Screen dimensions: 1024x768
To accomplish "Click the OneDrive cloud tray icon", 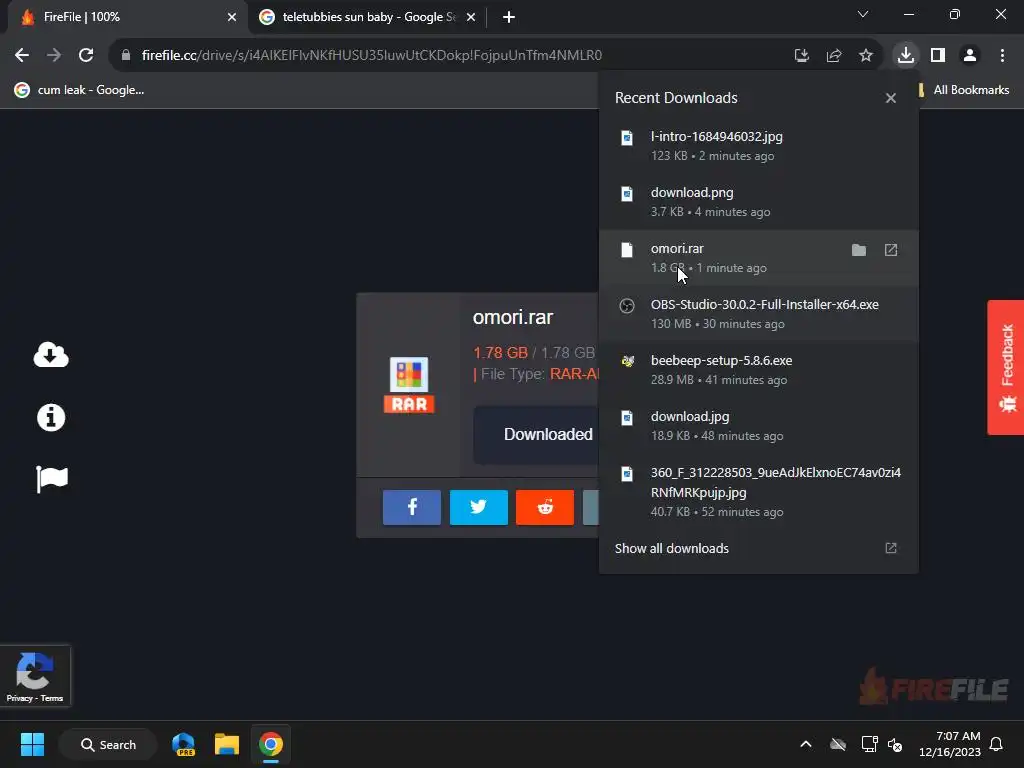I will (838, 744).
